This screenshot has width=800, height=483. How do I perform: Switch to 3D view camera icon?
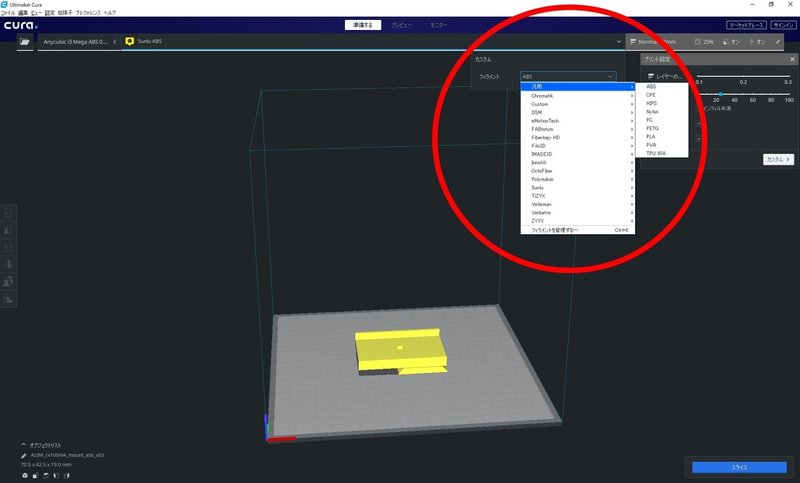pyautogui.click(x=24, y=475)
